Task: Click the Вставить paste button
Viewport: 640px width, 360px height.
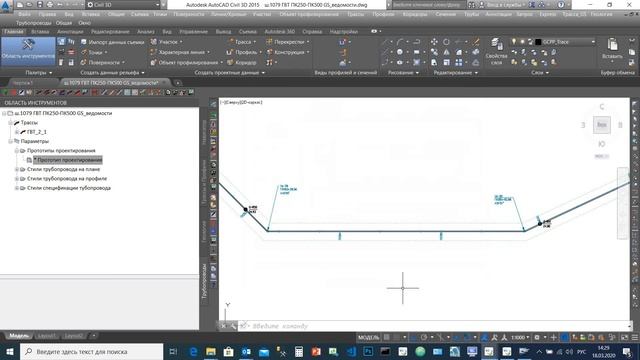Action: click(612, 49)
